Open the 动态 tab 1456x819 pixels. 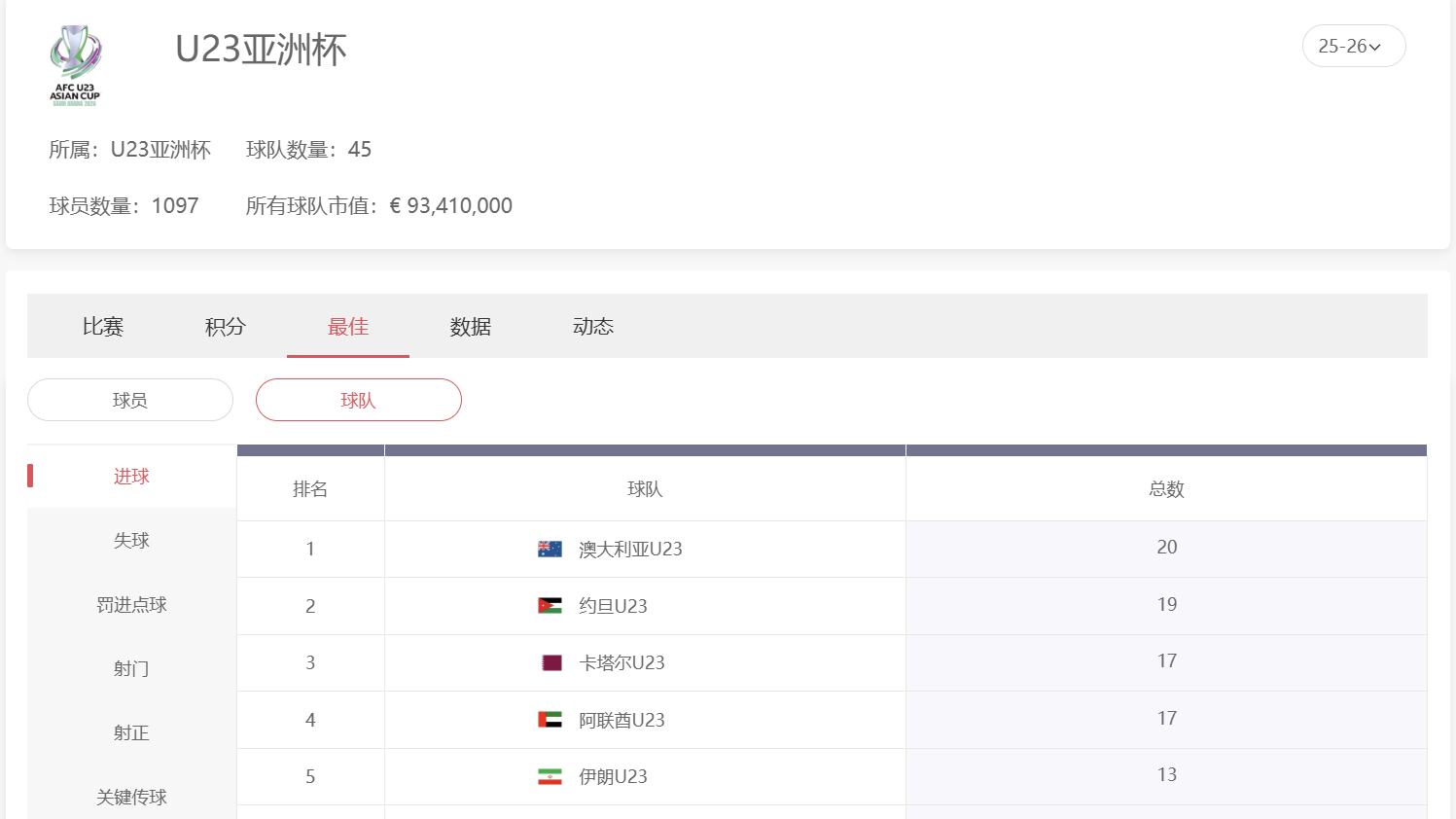pyautogui.click(x=593, y=327)
